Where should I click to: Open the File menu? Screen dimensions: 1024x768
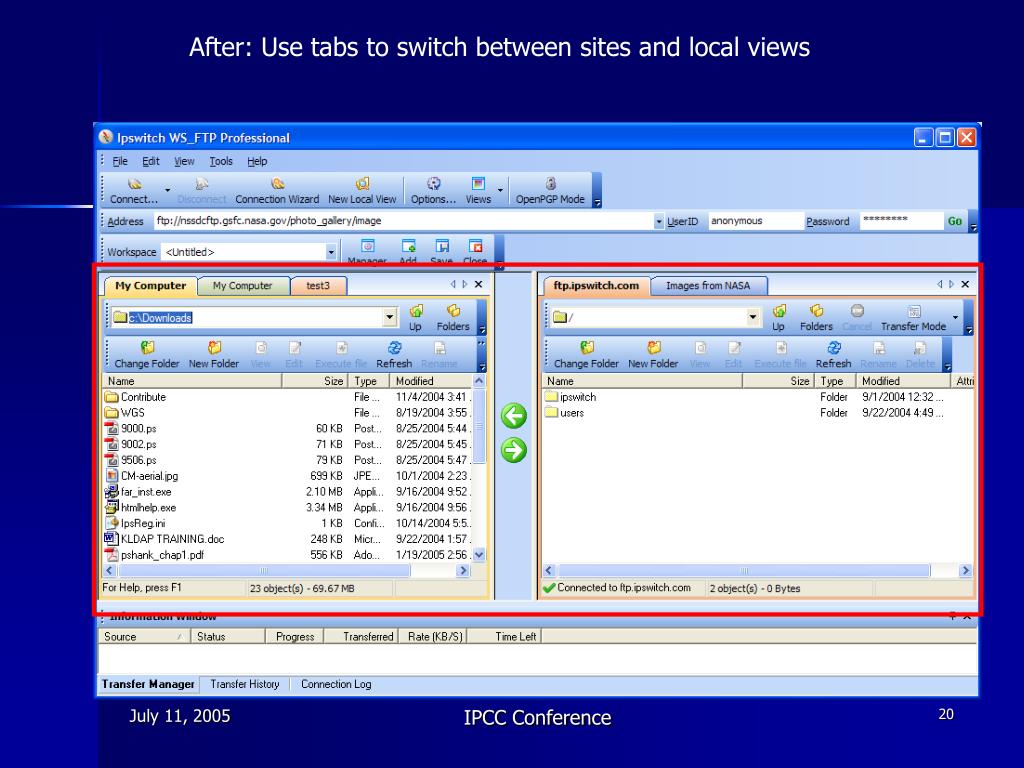[x=120, y=161]
